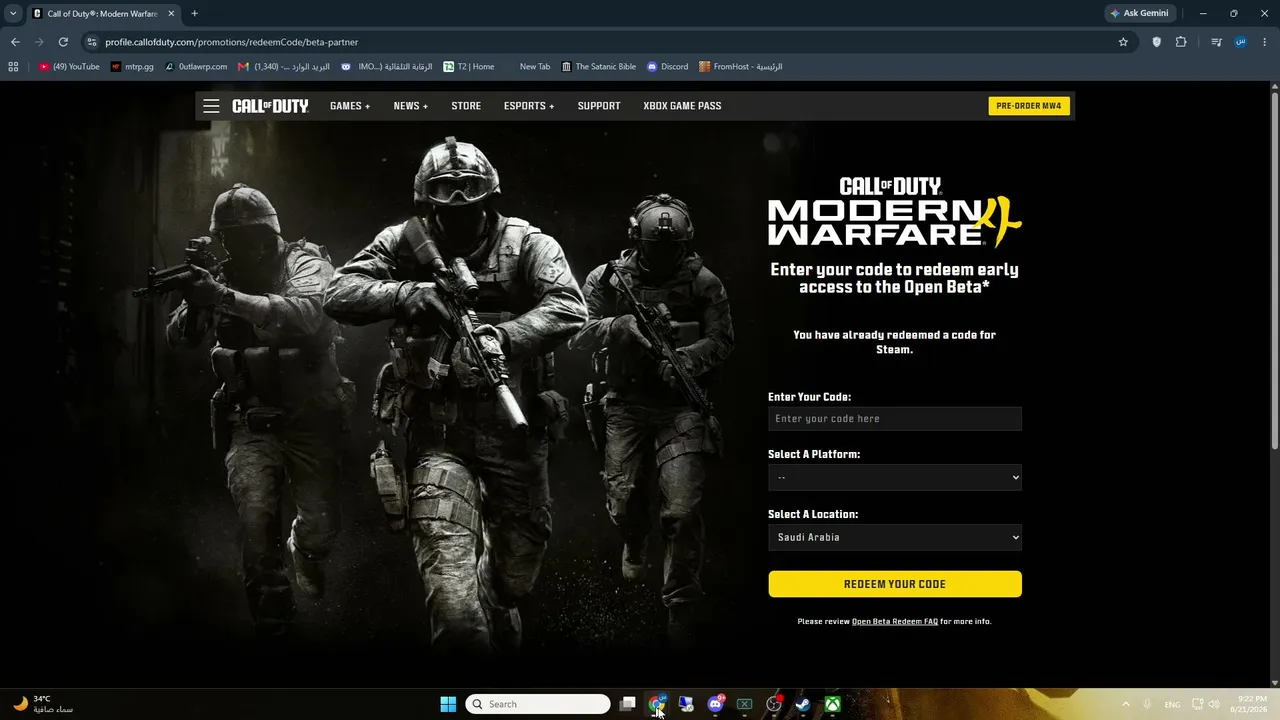Bookmark this page with the star icon
Viewport: 1280px width, 720px height.
coord(1123,42)
